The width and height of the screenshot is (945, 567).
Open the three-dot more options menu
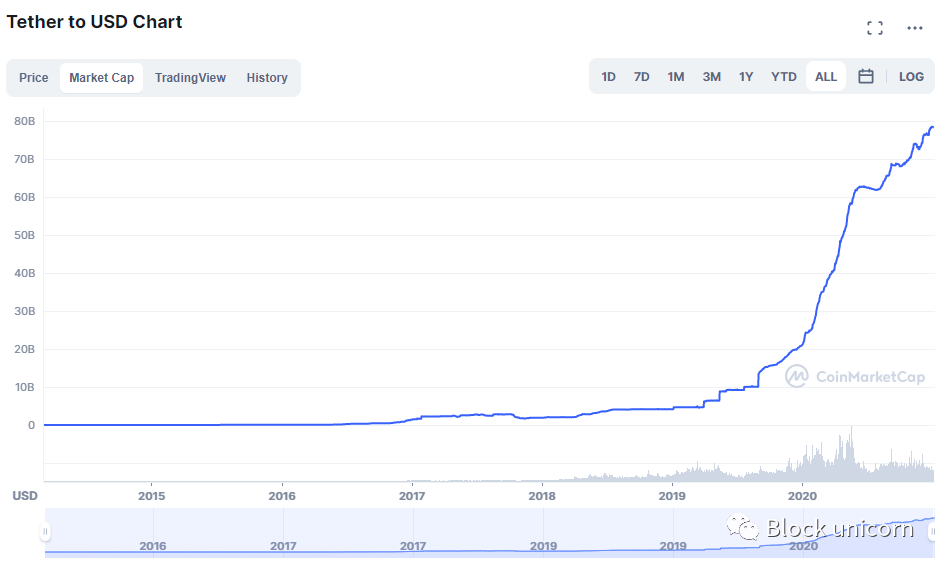click(x=914, y=28)
